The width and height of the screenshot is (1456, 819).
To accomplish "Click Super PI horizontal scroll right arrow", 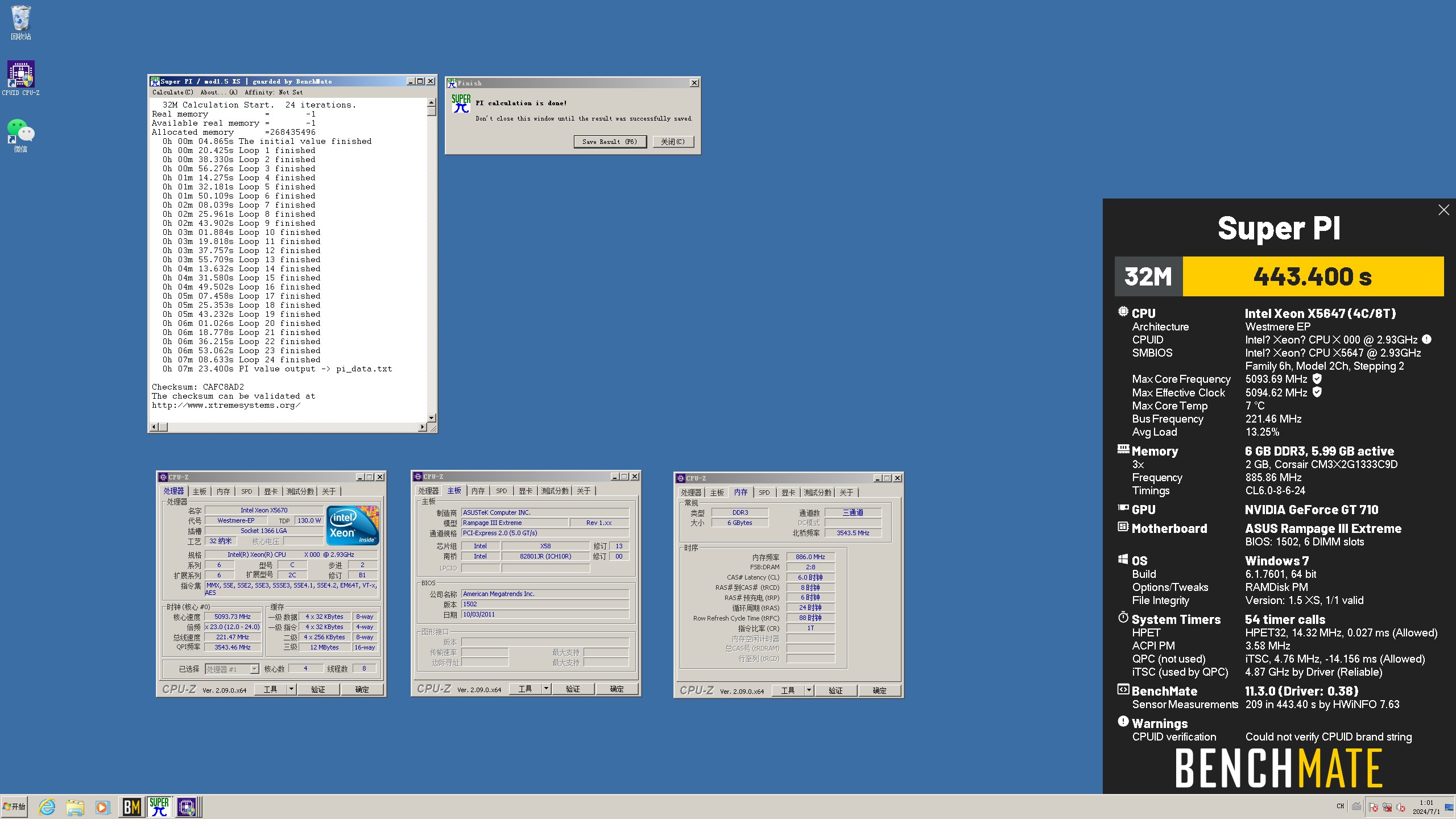I will pyautogui.click(x=423, y=427).
